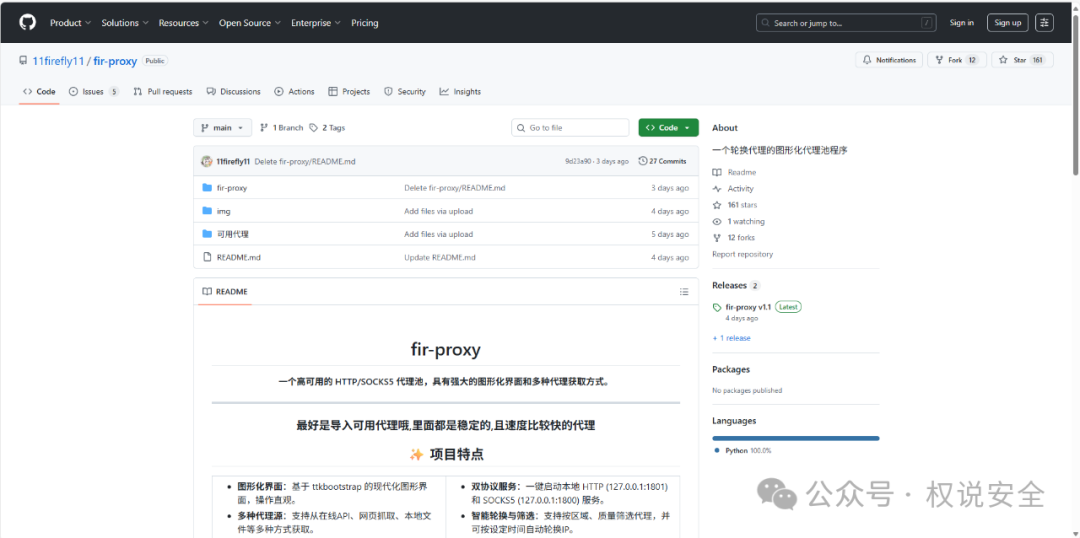Image resolution: width=1080 pixels, height=538 pixels.
Task: View the 1 Branch link
Action: tap(281, 128)
